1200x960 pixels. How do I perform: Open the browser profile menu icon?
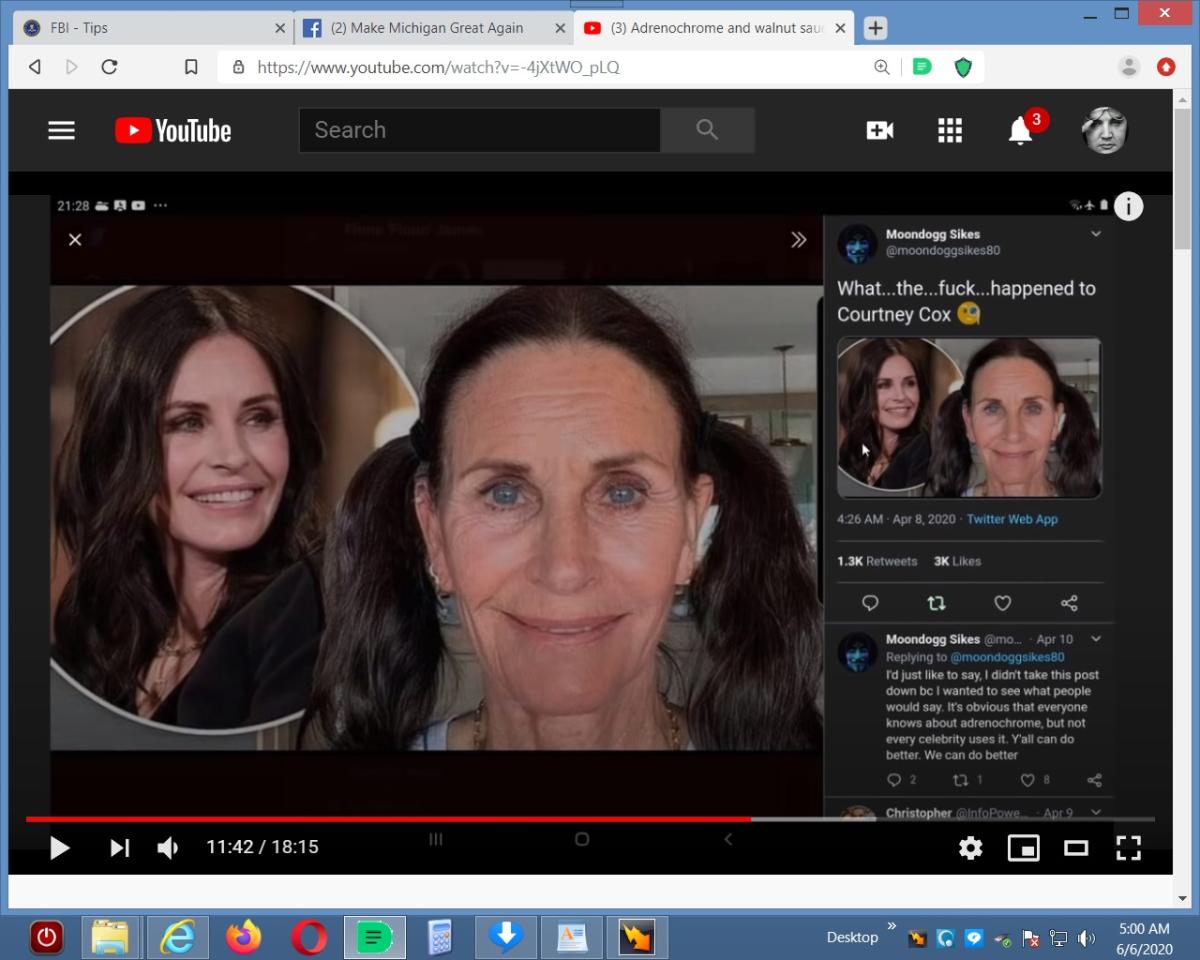(x=1129, y=67)
